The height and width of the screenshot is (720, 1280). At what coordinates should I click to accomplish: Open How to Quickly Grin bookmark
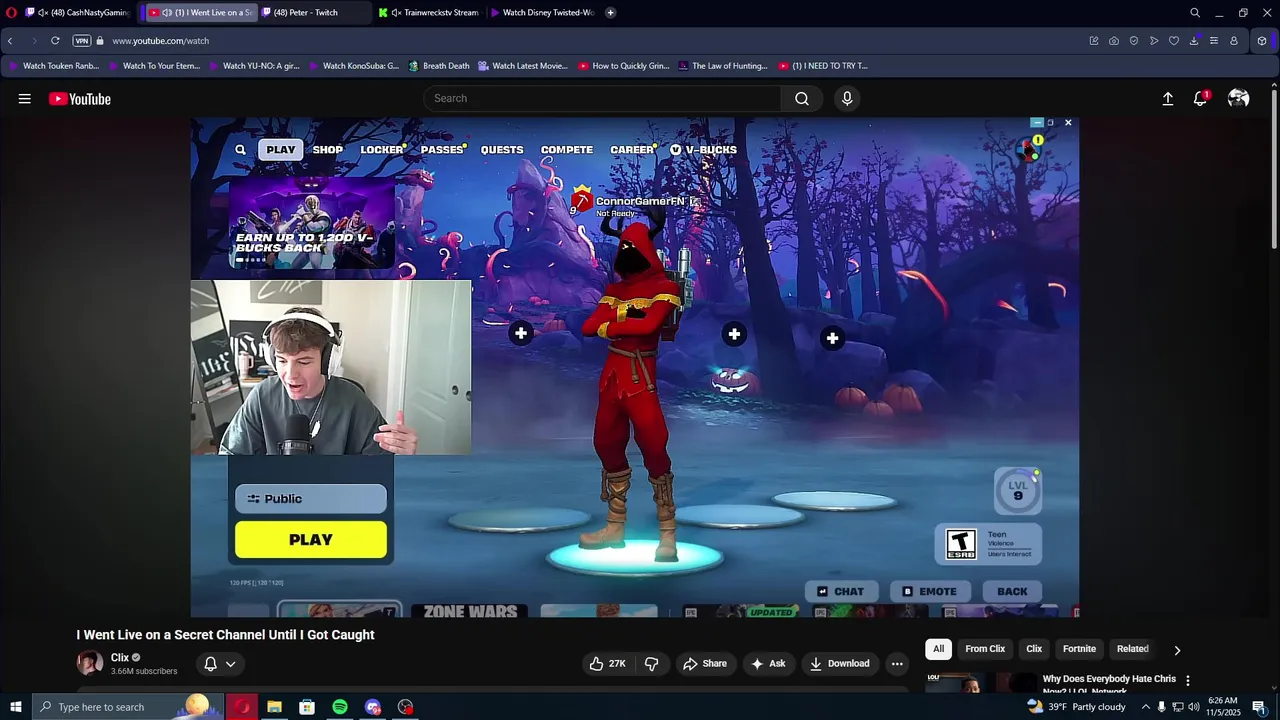[623, 66]
